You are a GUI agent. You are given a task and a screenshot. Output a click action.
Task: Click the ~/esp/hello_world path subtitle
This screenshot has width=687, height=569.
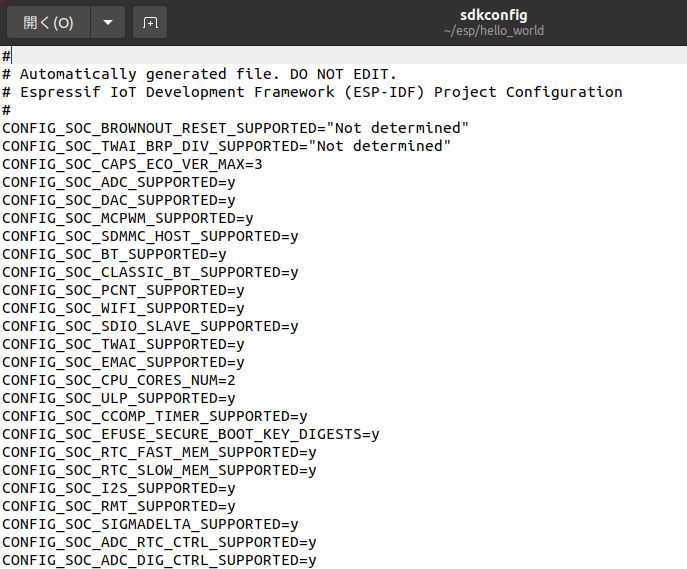click(494, 31)
